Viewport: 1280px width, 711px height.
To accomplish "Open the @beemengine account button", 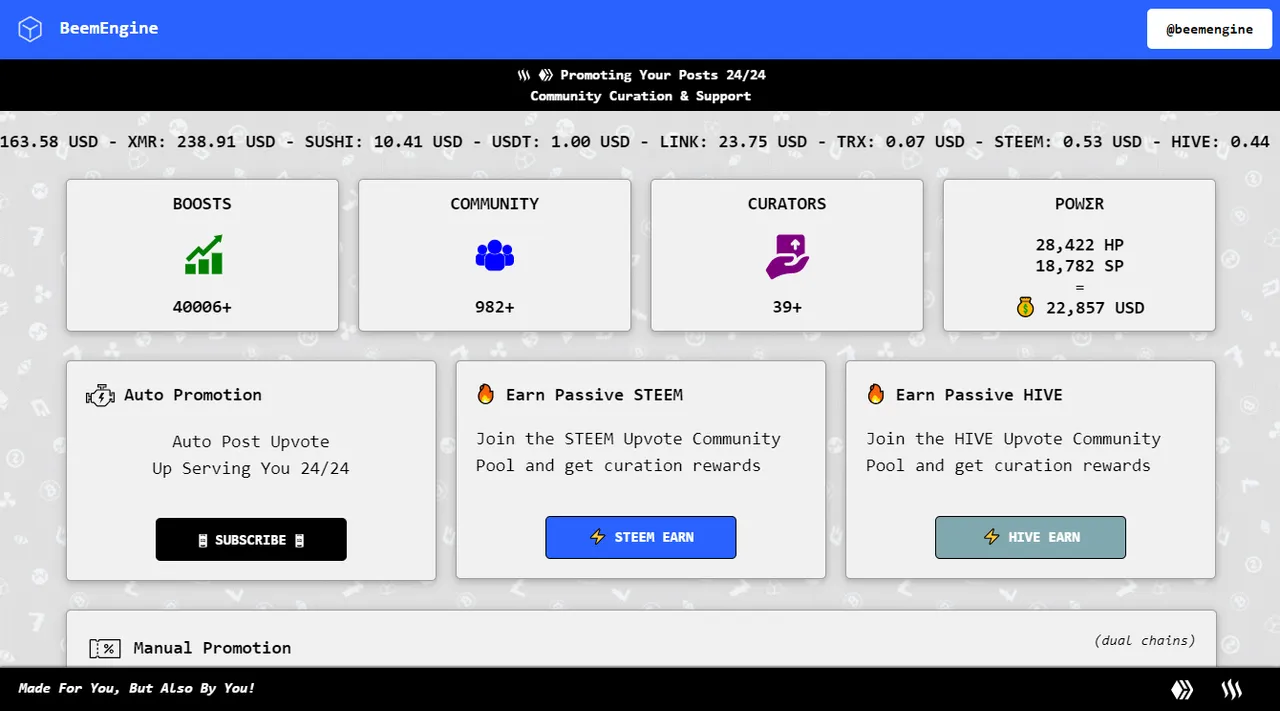I will [x=1209, y=29].
